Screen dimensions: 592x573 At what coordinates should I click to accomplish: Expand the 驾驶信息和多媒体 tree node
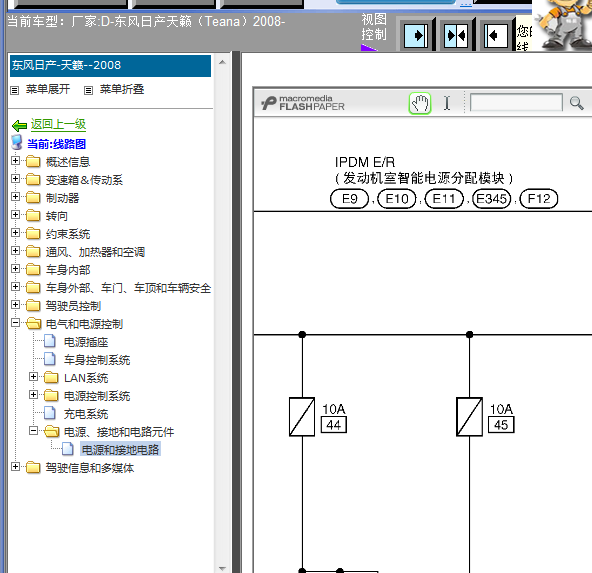tap(15, 467)
